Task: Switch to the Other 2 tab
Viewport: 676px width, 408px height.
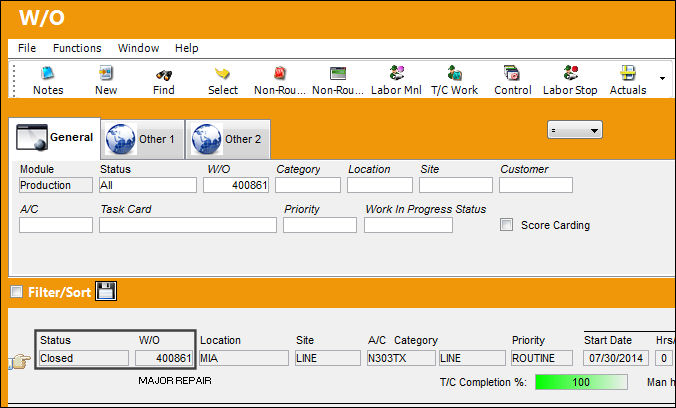Action: [x=228, y=139]
